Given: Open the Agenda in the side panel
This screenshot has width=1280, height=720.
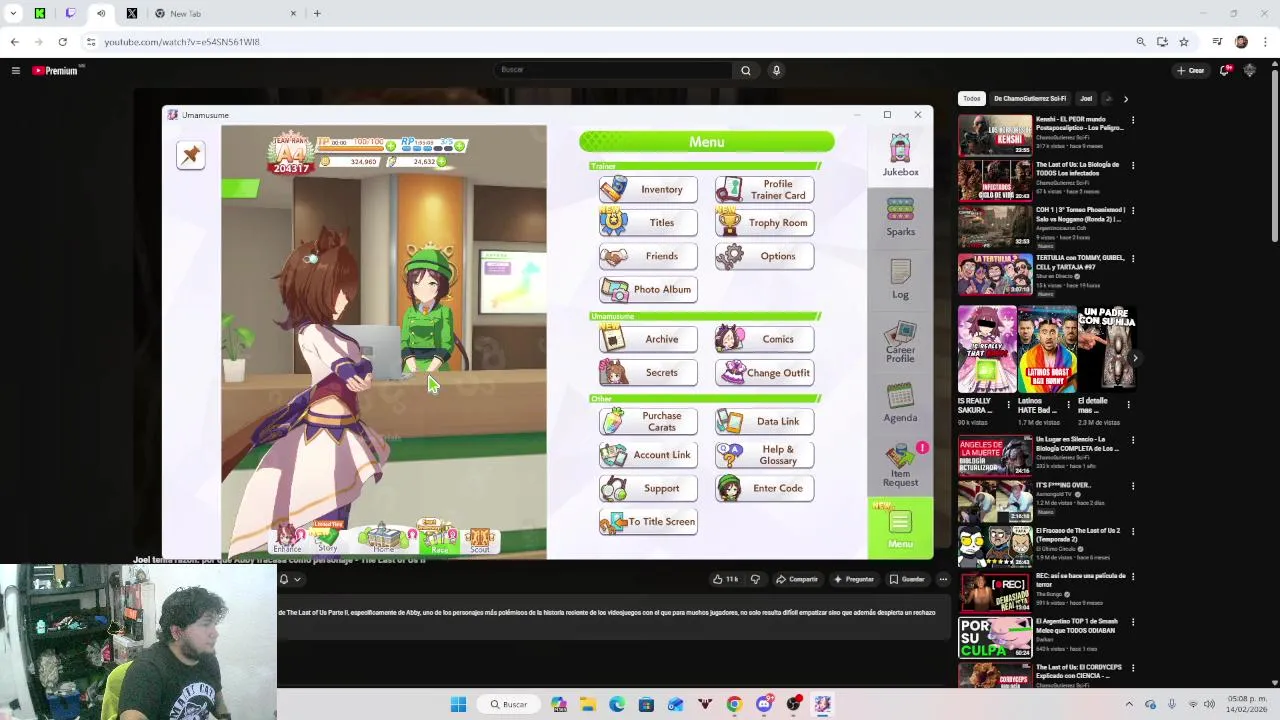Looking at the screenshot, I should click(x=900, y=402).
